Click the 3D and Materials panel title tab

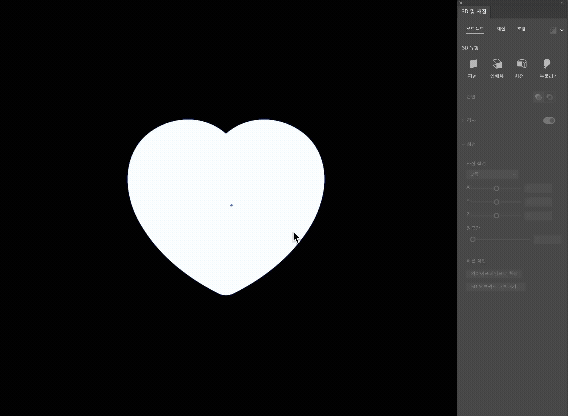[474, 12]
